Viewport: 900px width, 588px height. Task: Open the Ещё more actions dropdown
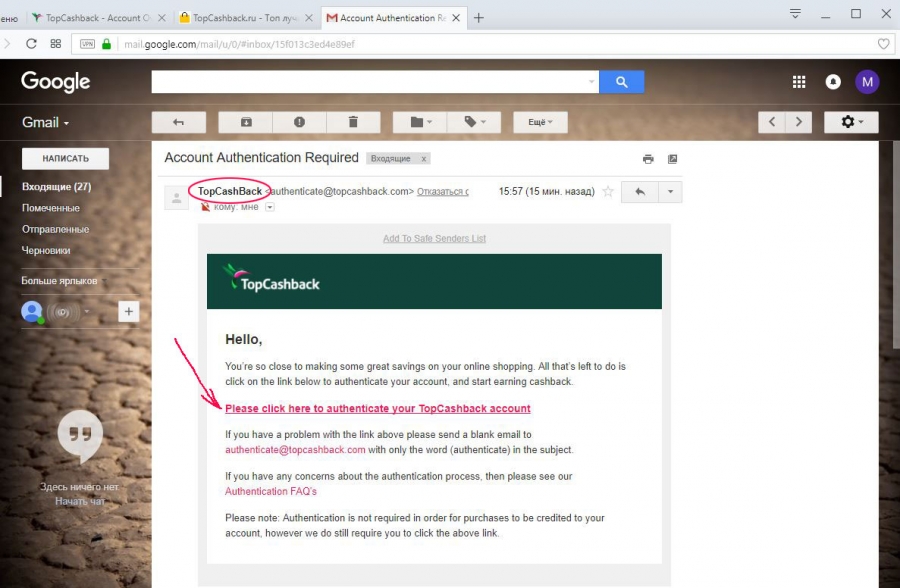540,122
